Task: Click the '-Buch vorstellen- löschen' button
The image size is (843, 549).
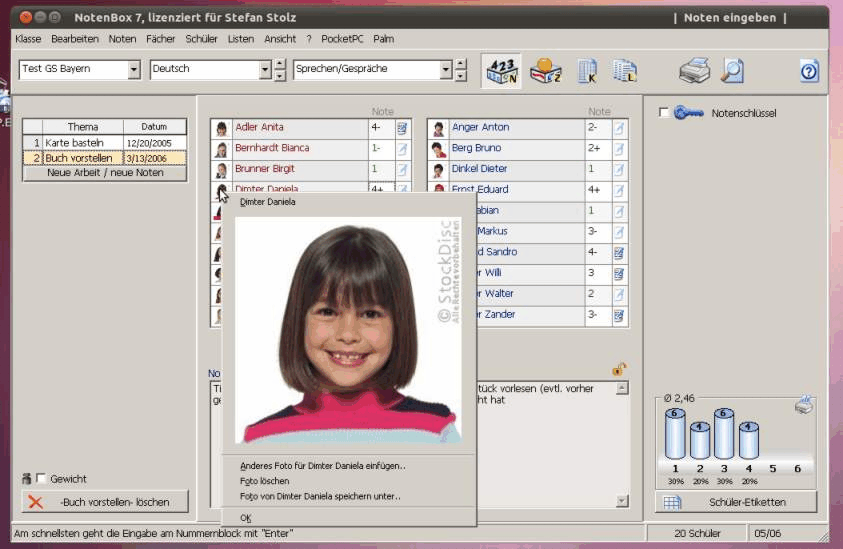Action: point(105,502)
